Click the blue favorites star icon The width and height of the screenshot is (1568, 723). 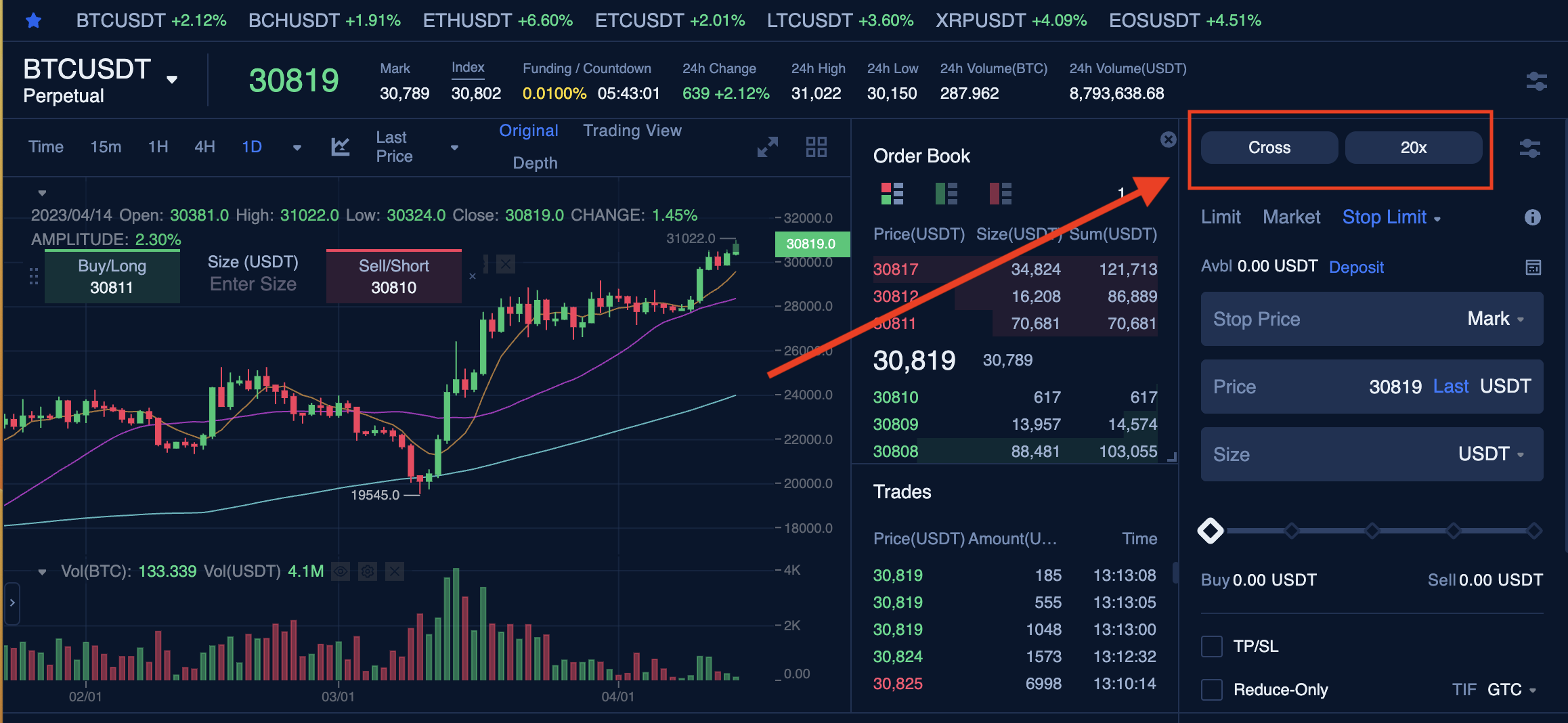click(x=33, y=20)
